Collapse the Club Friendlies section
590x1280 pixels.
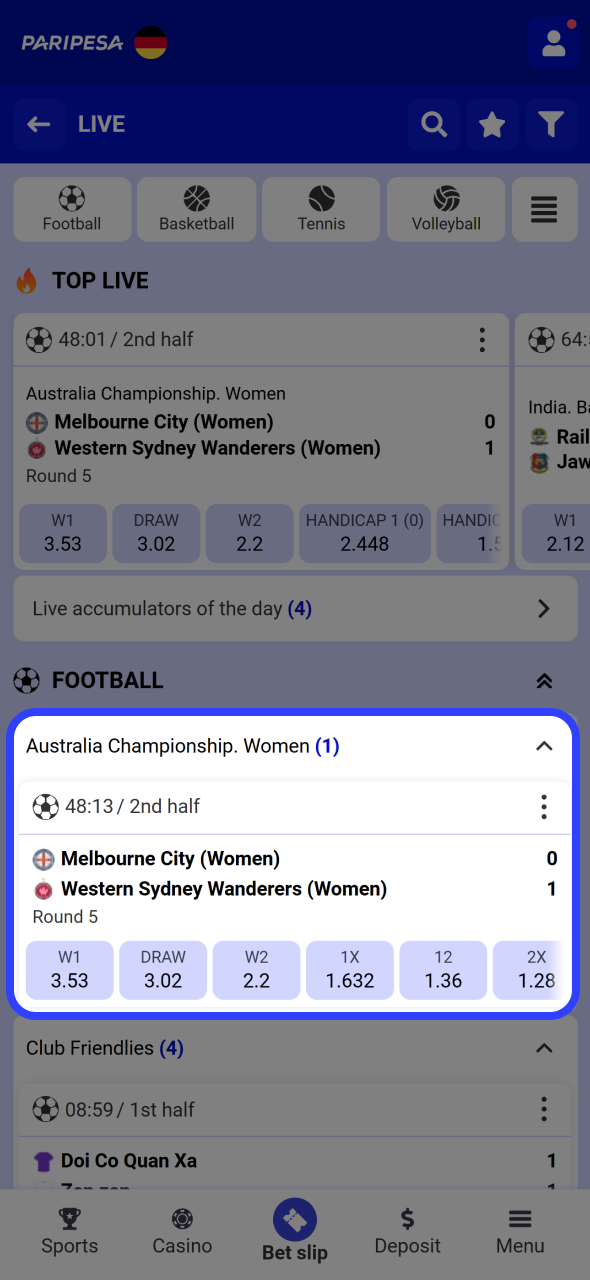tap(543, 1048)
